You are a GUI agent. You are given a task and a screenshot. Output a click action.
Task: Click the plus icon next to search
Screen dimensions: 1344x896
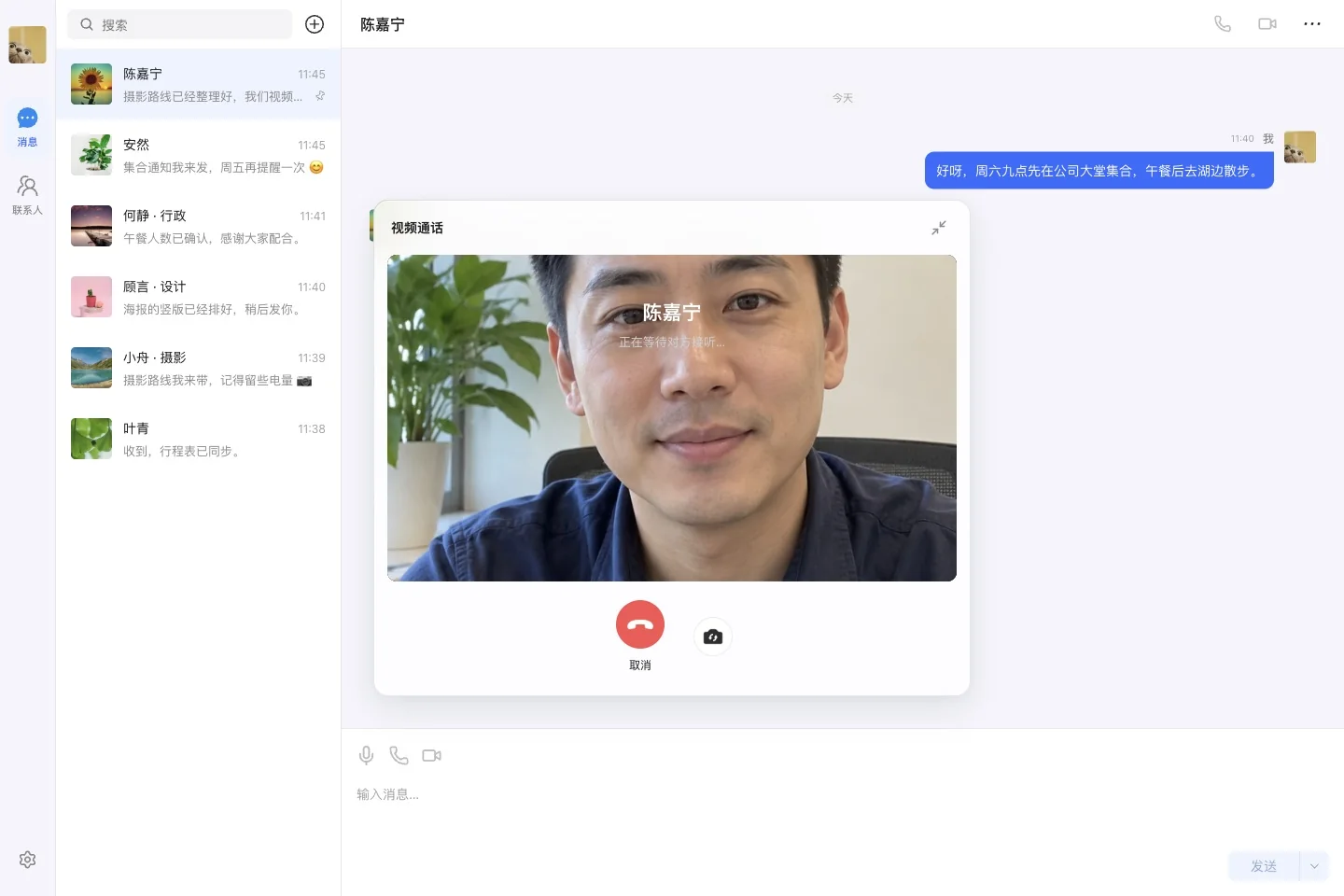(315, 24)
